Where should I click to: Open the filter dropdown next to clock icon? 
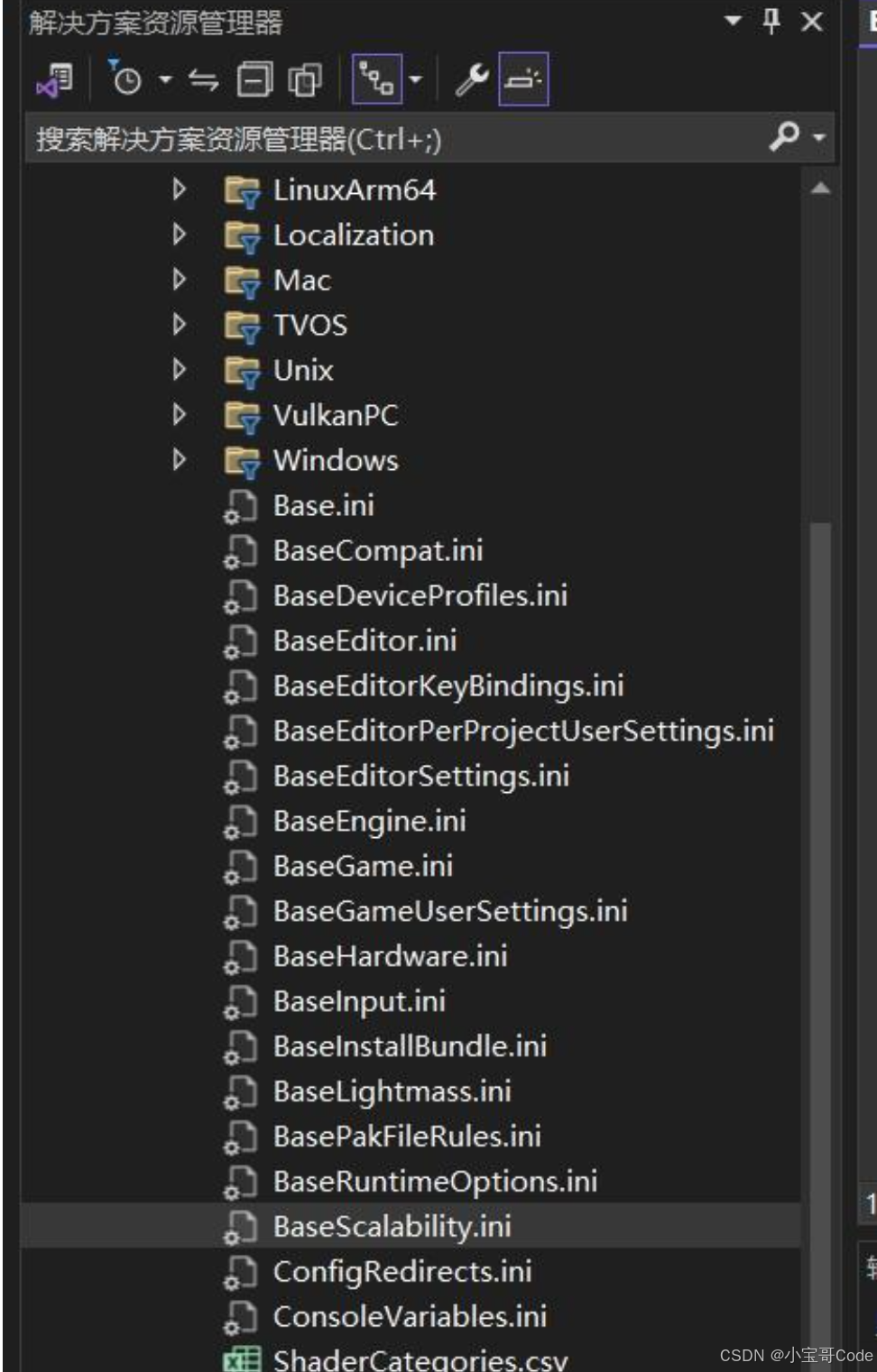[164, 79]
